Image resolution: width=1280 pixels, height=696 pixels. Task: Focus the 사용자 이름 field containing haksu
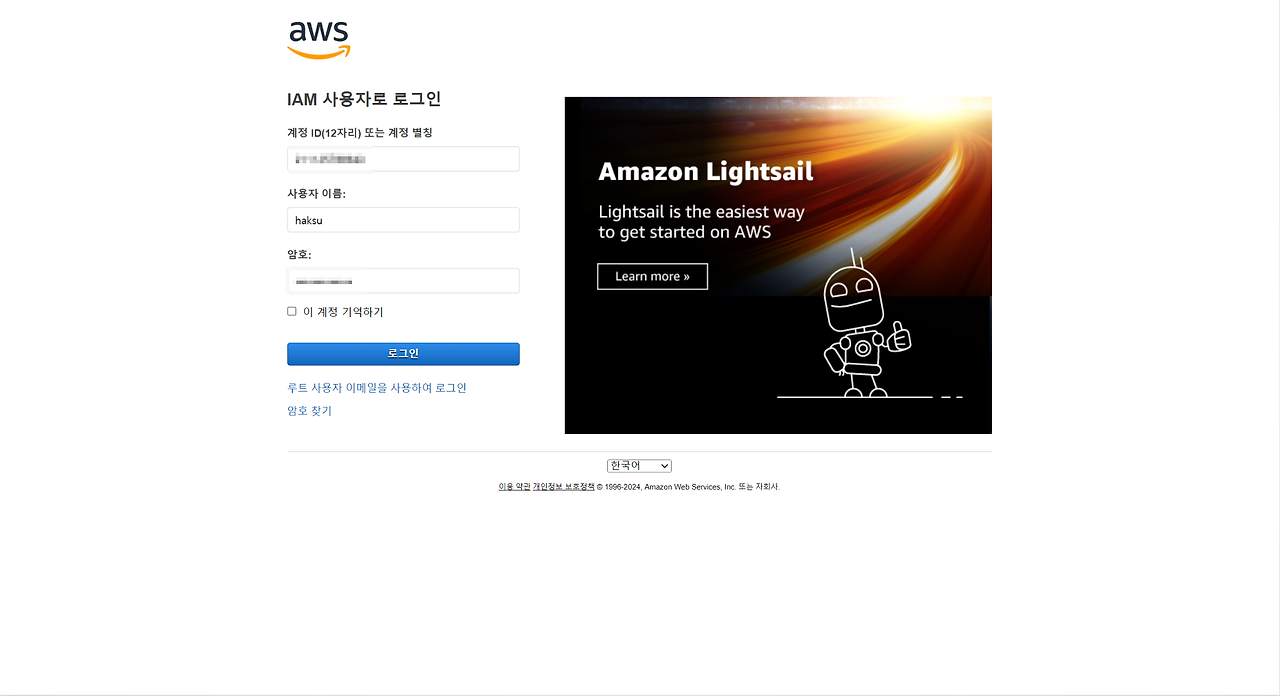point(403,220)
